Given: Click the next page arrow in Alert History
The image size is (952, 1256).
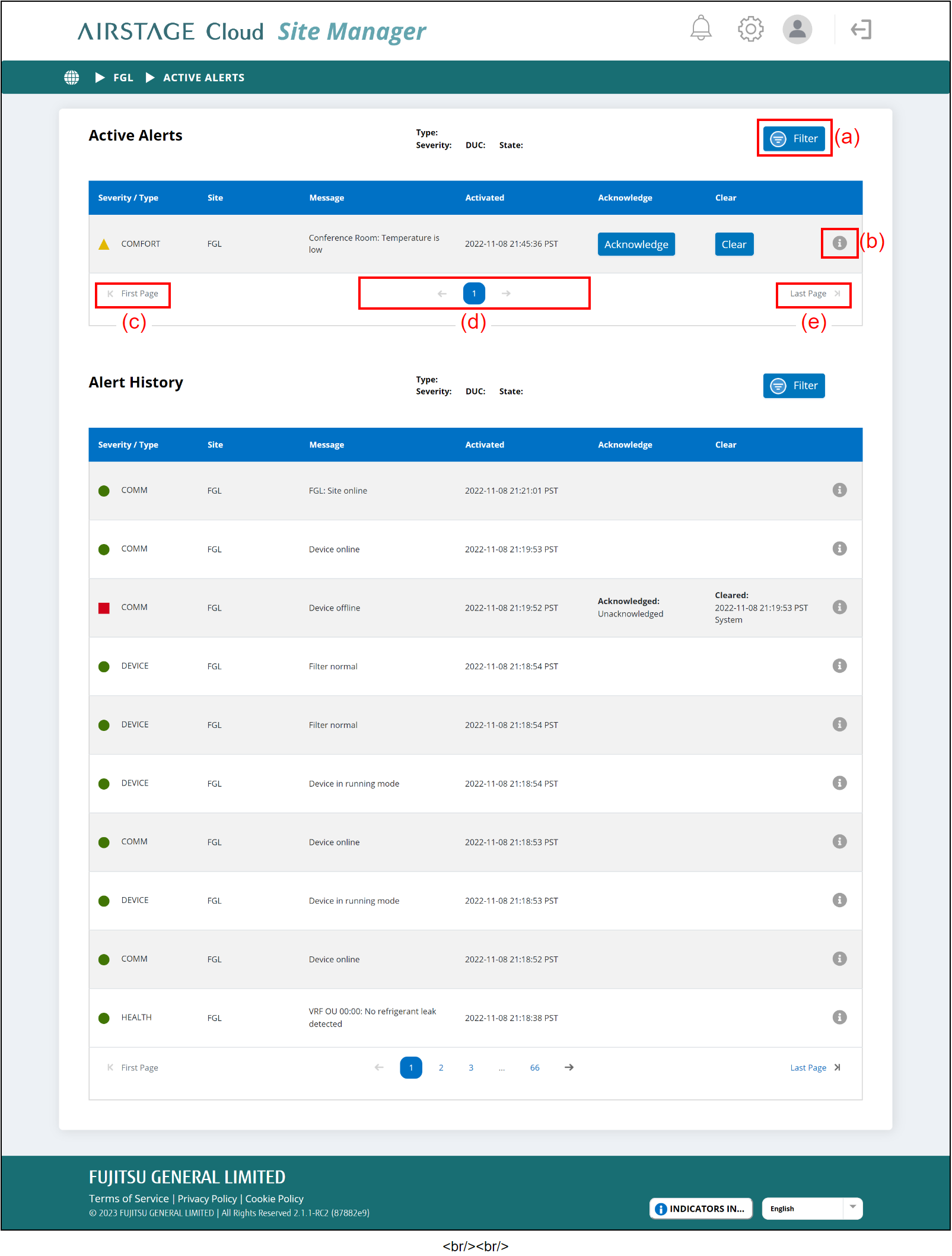Looking at the screenshot, I should tap(569, 1068).
